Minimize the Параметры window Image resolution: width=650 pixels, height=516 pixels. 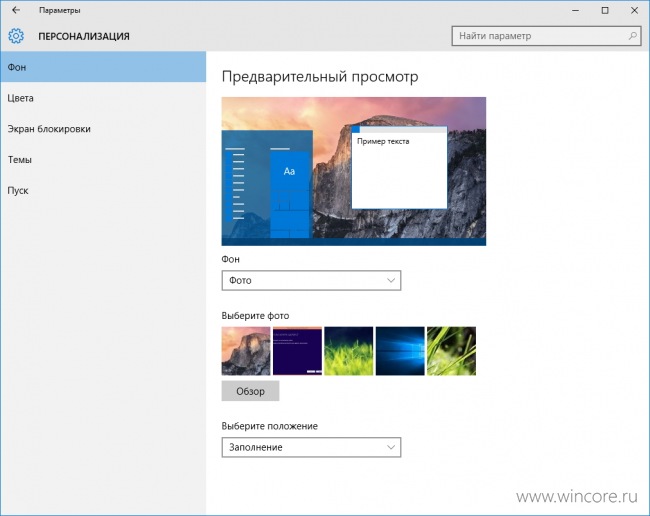tap(575, 10)
